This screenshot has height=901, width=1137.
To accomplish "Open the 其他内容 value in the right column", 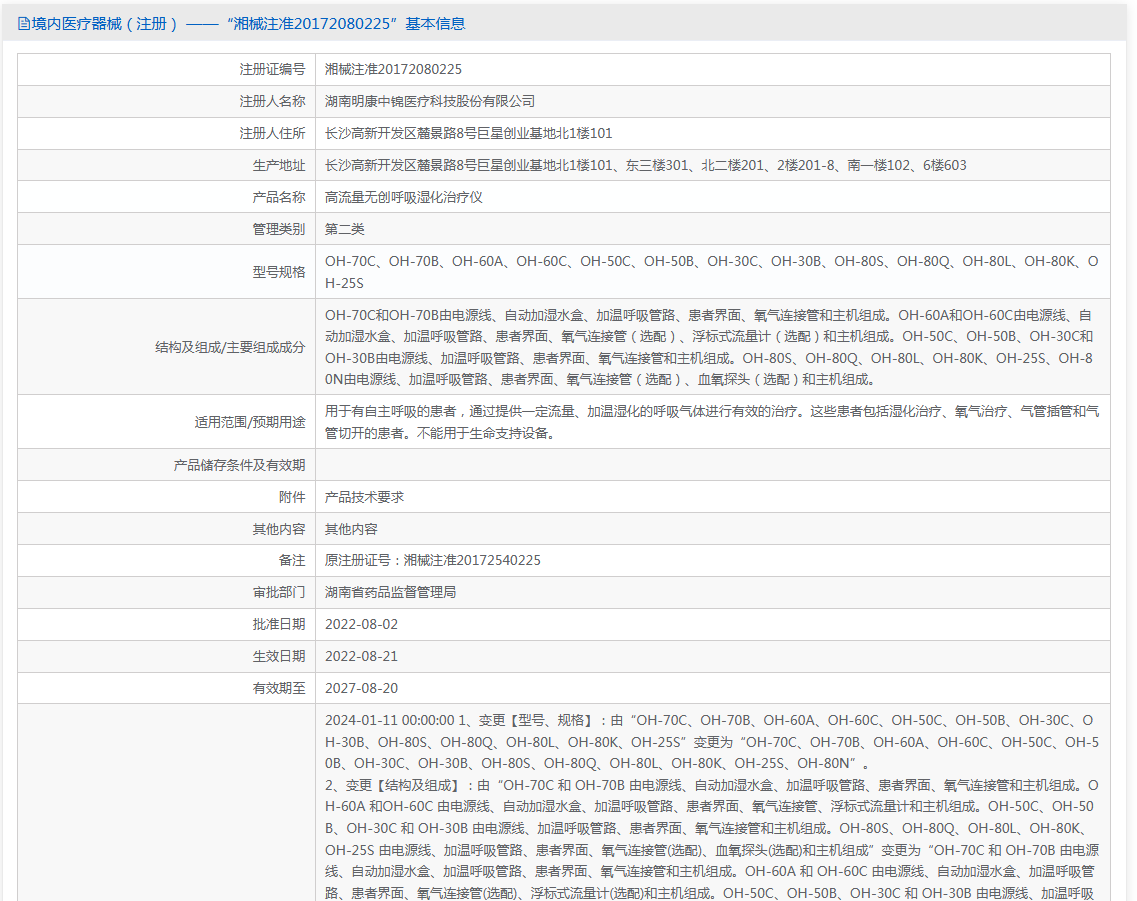I will (x=351, y=529).
